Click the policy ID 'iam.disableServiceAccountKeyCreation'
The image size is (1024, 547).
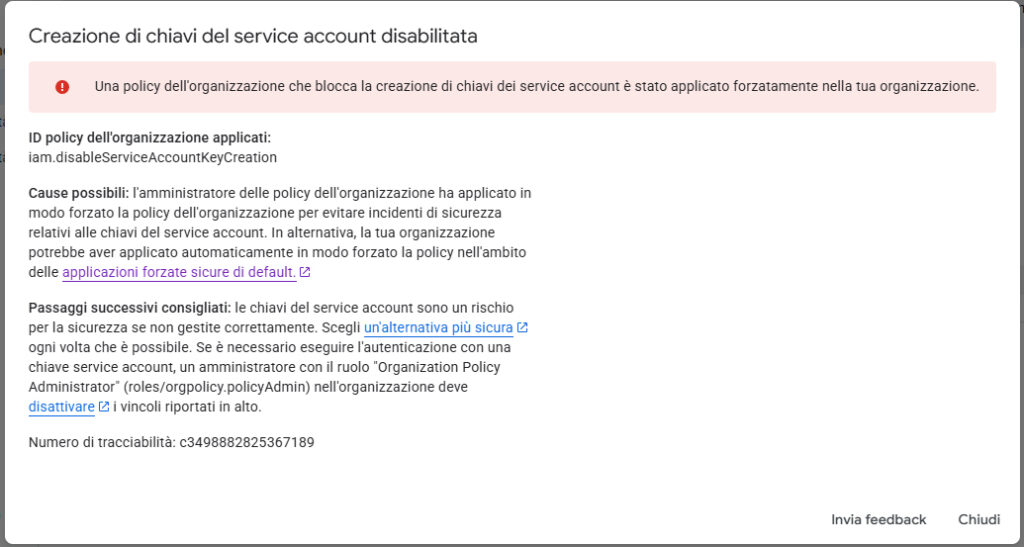(x=153, y=157)
